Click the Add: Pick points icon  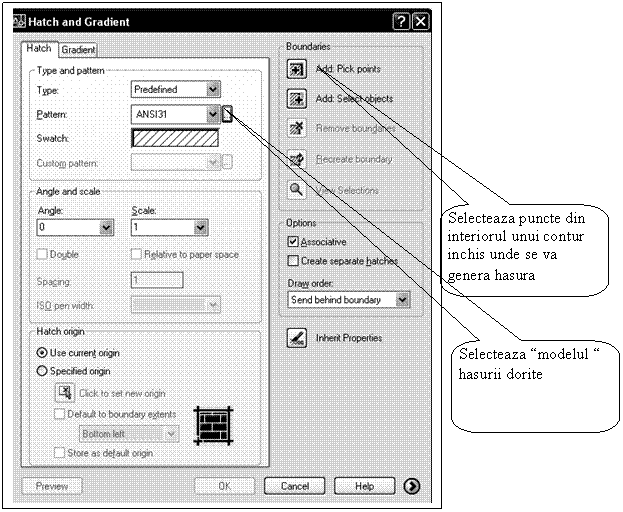(x=296, y=69)
